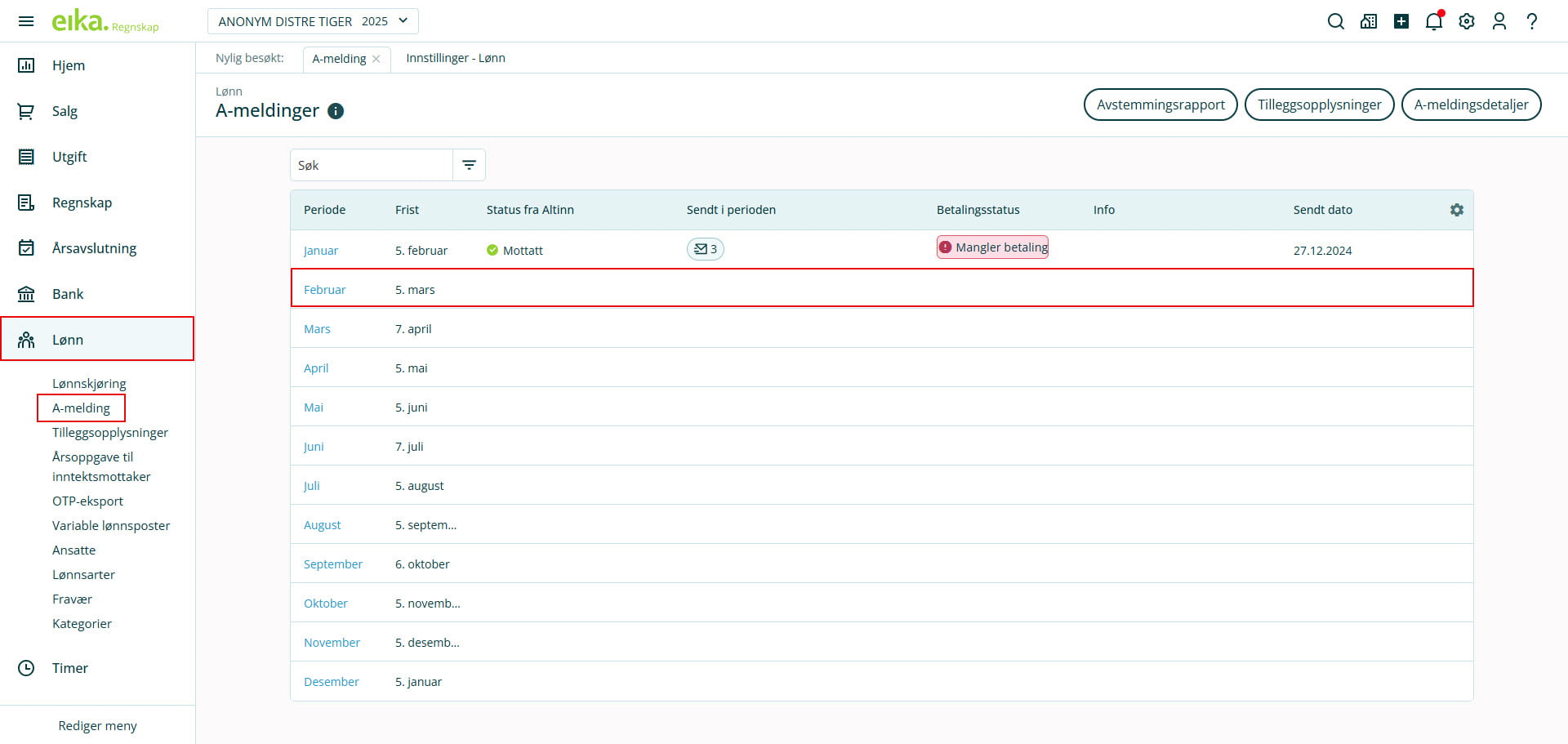Screen dimensions: 1568x744
Task: Click the plus quick-create icon
Action: tap(1401, 22)
